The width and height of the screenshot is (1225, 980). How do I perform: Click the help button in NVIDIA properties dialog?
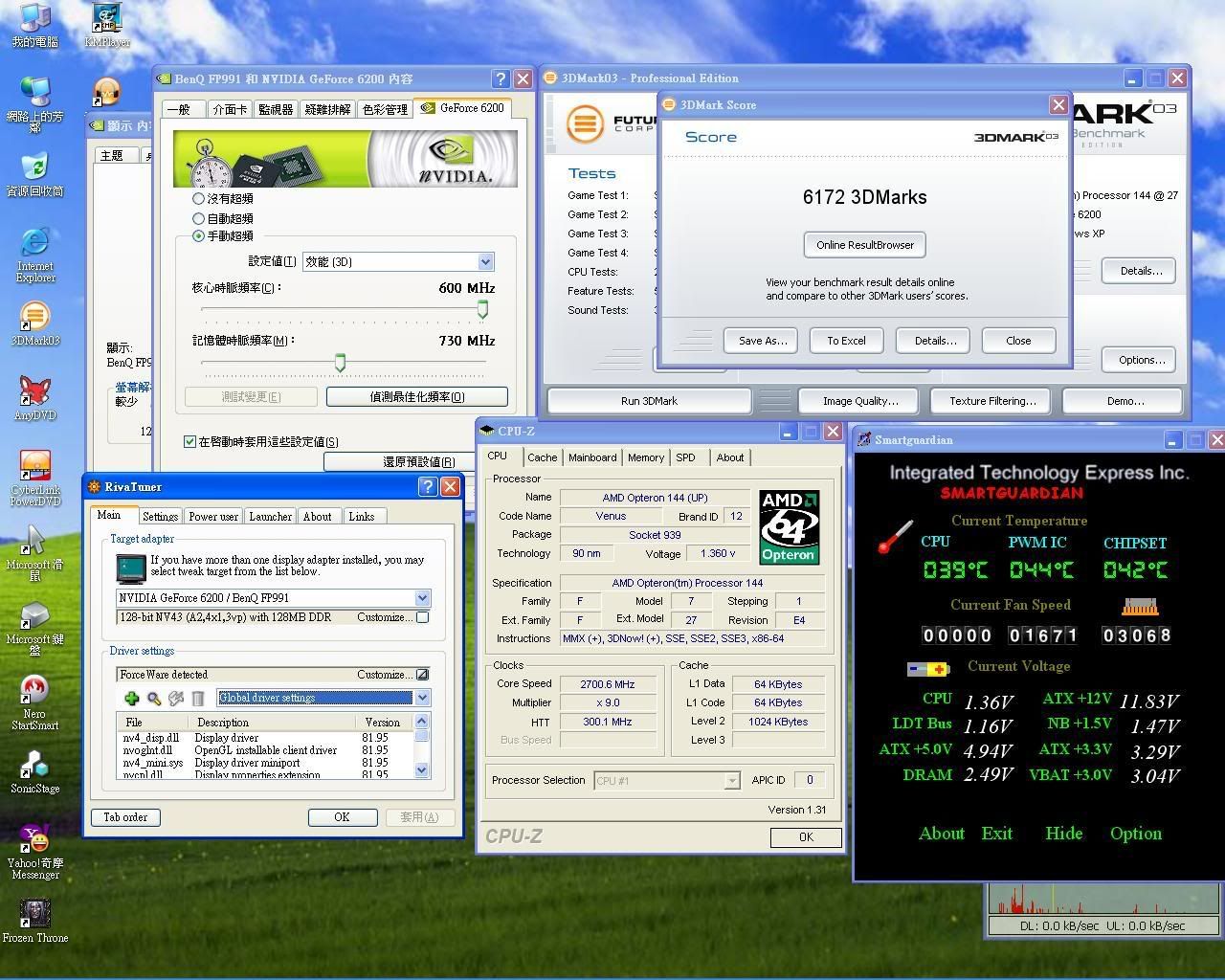[501, 78]
